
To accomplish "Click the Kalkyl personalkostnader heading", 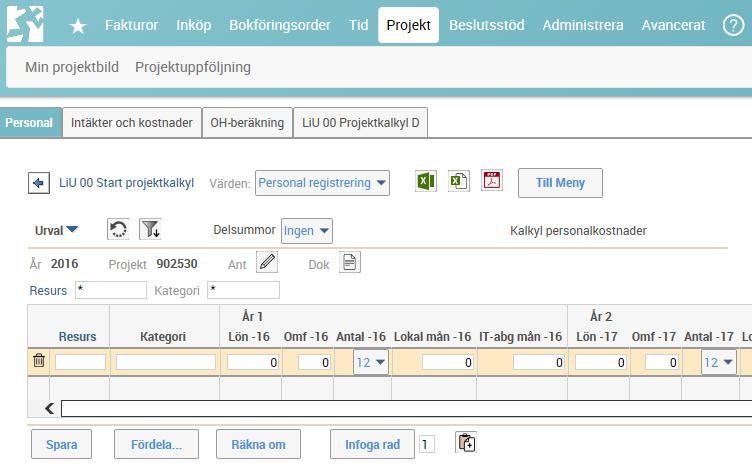I will [x=578, y=231].
